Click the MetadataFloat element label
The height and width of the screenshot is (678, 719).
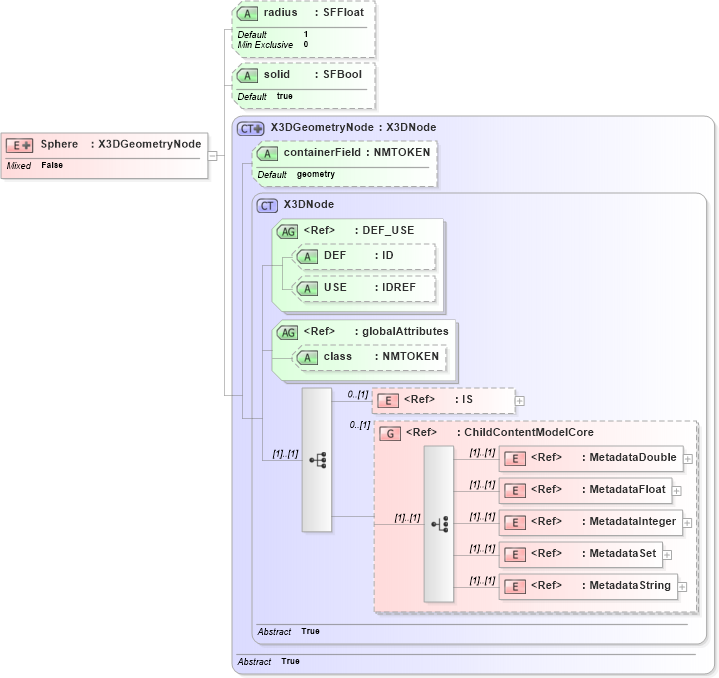[x=627, y=490]
